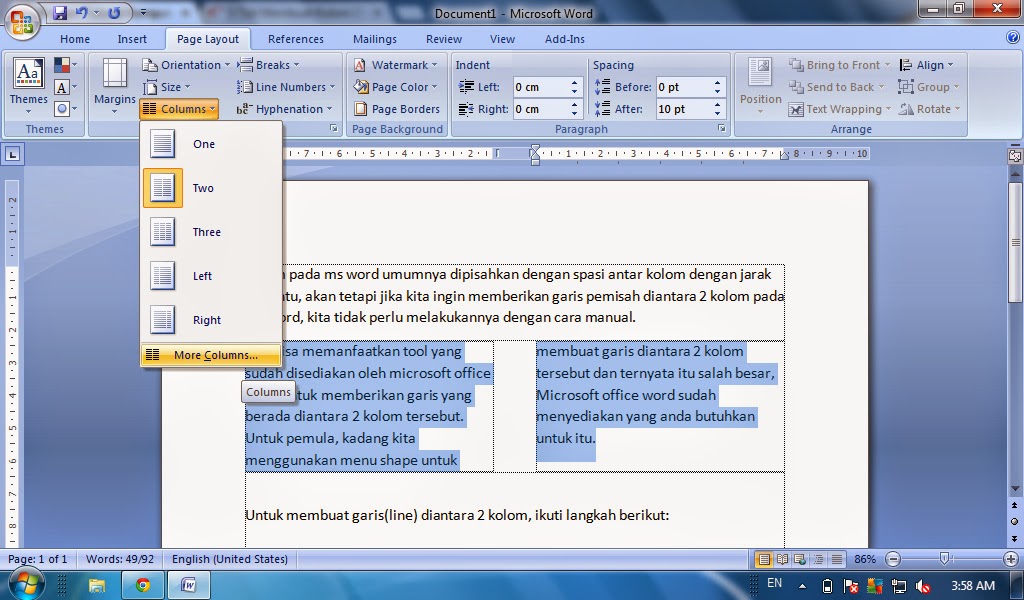
Task: Open the Themes gallery button
Action: tap(28, 87)
